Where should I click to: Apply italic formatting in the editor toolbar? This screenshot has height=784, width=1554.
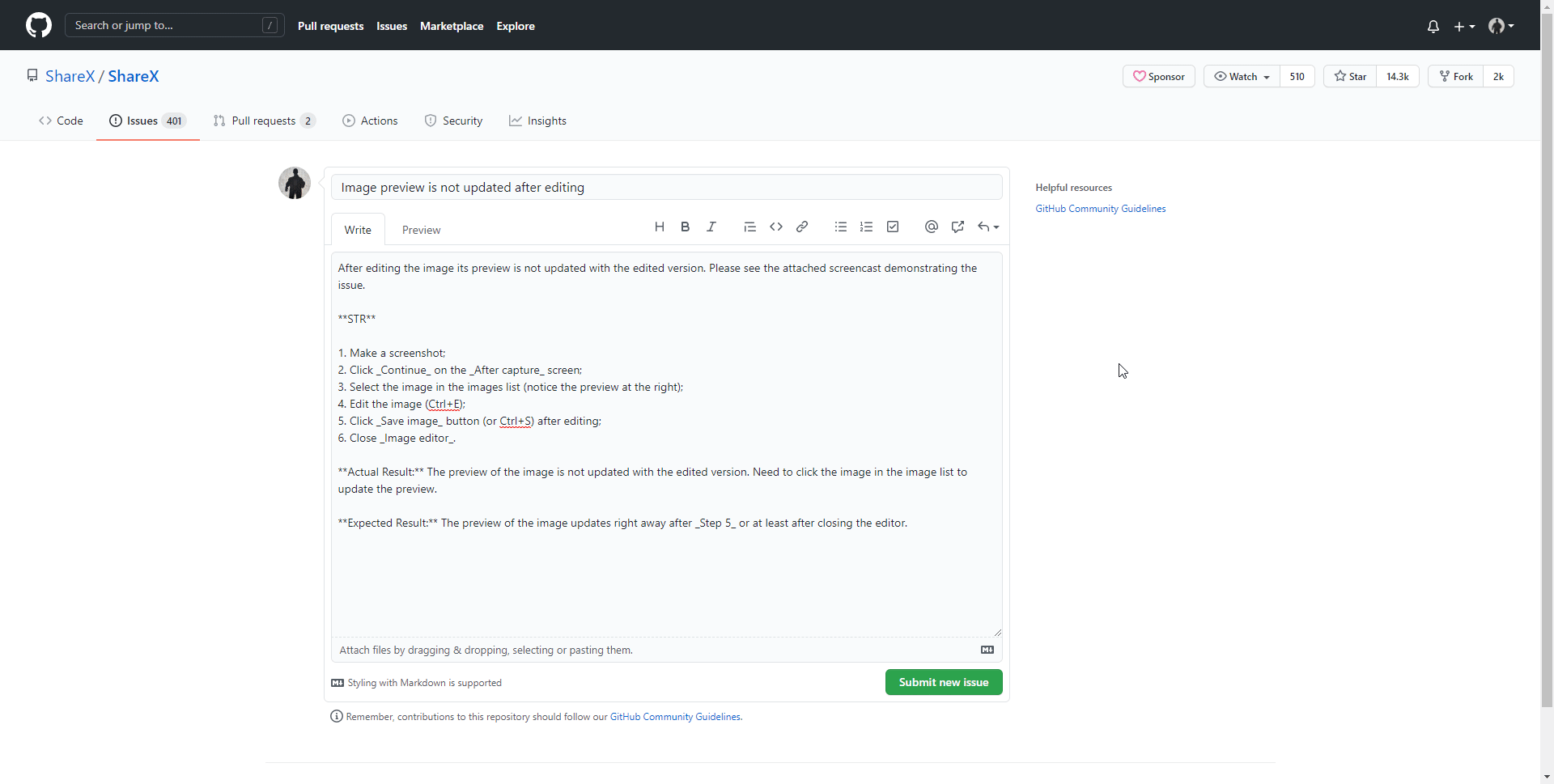click(711, 227)
